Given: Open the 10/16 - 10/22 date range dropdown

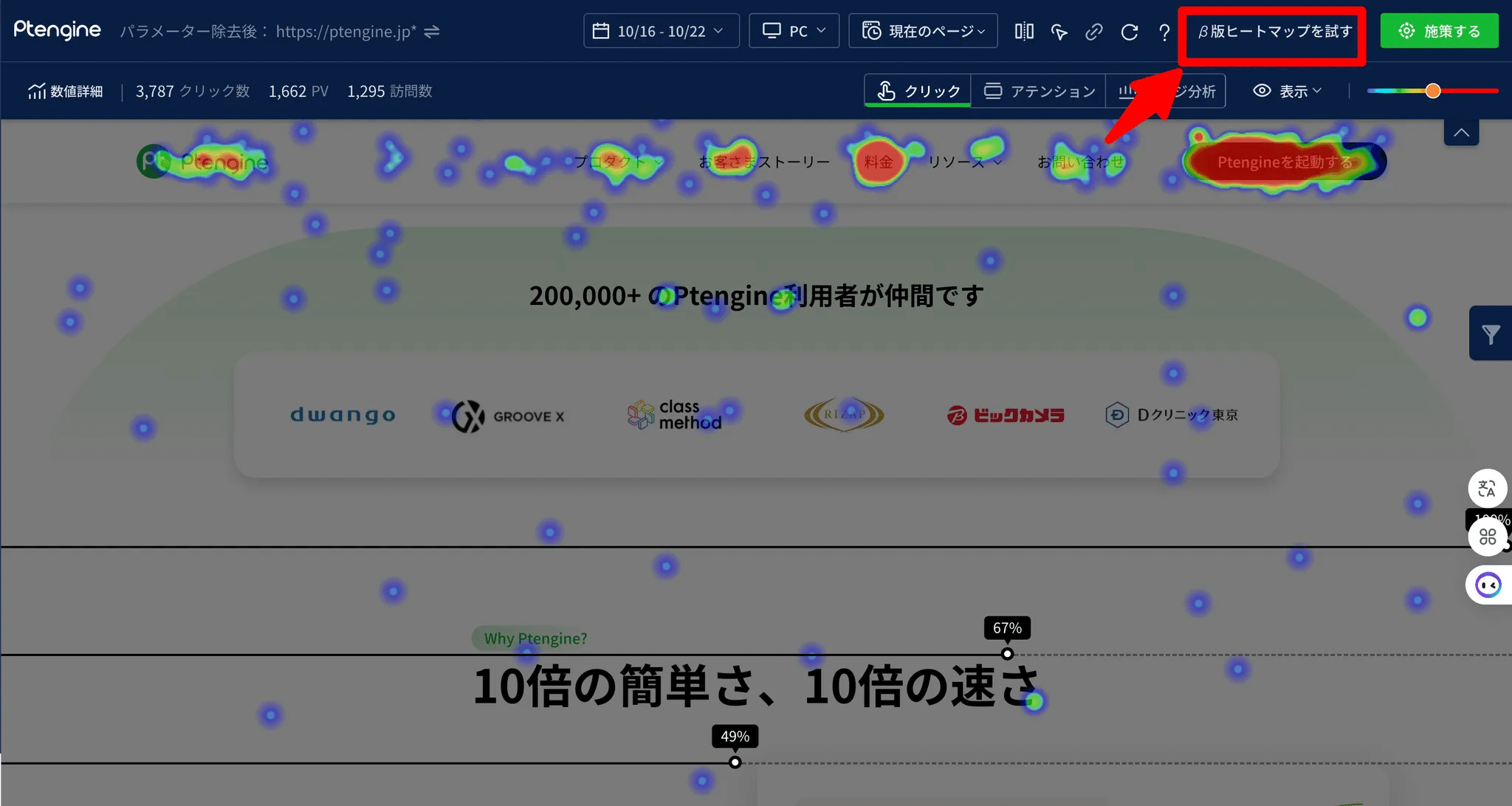Looking at the screenshot, I should 660,30.
